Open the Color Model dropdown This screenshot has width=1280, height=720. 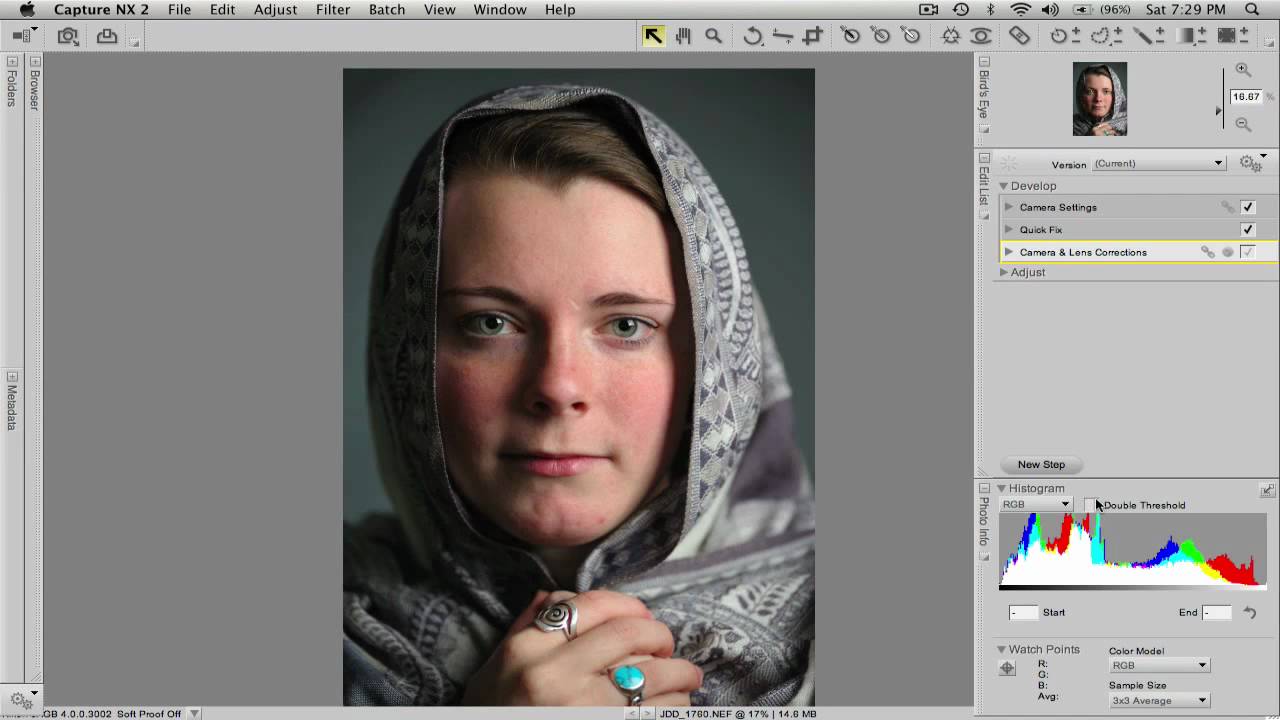[x=1160, y=665]
